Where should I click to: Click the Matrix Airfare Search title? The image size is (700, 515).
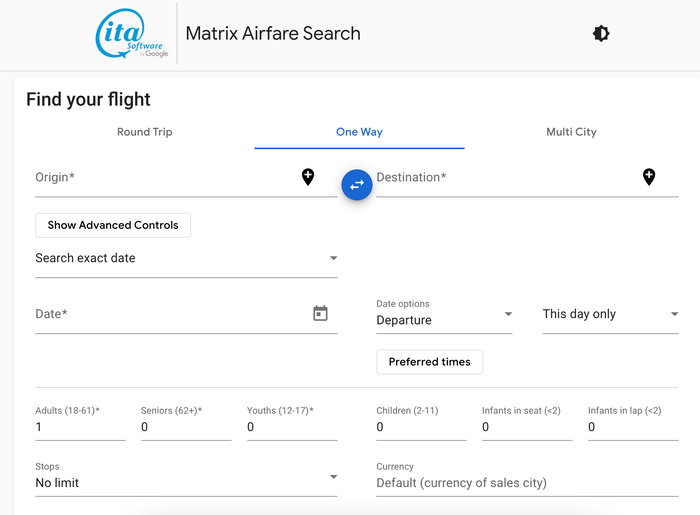pyautogui.click(x=273, y=33)
